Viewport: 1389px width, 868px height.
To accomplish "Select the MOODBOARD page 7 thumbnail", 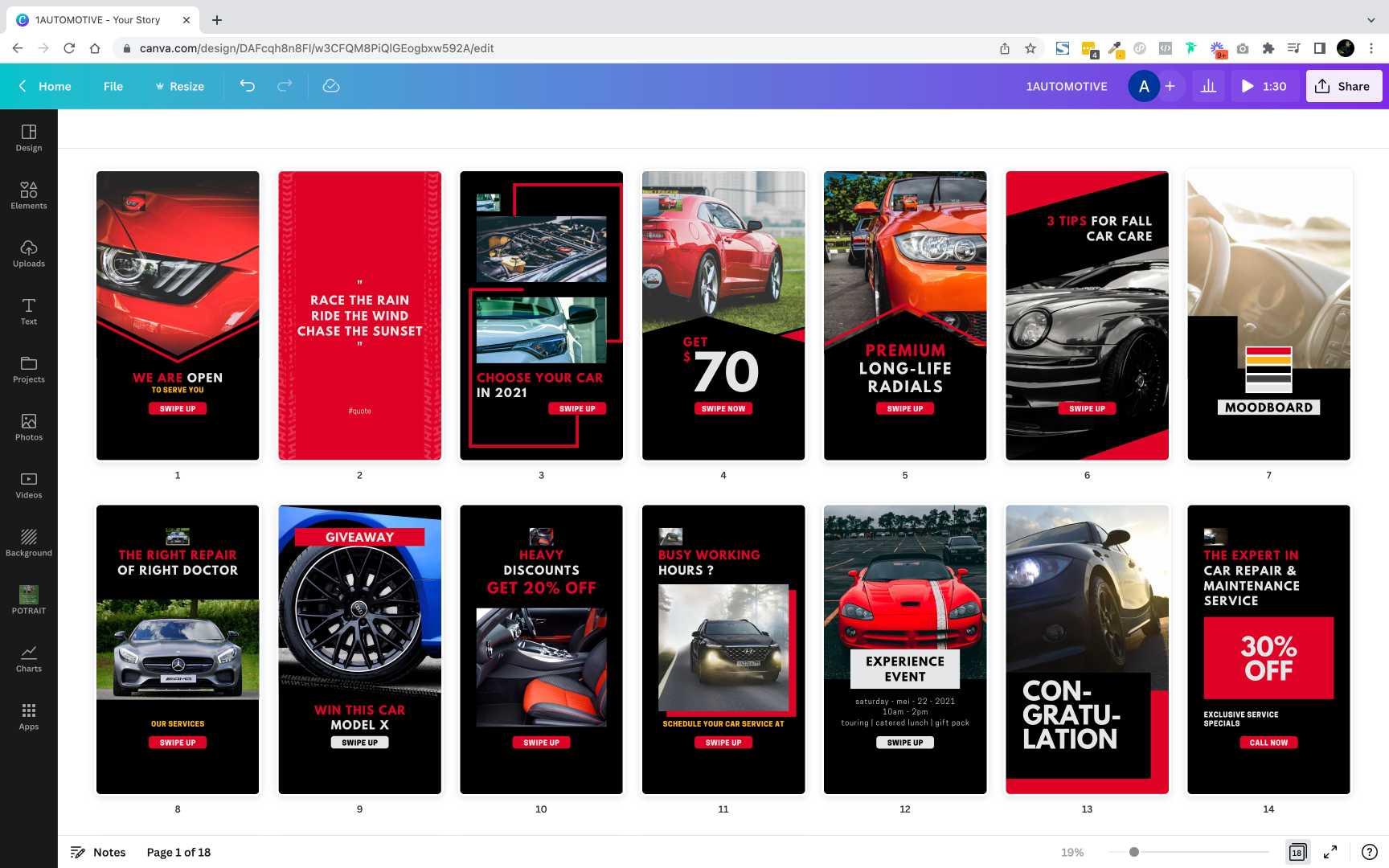I will coord(1268,315).
